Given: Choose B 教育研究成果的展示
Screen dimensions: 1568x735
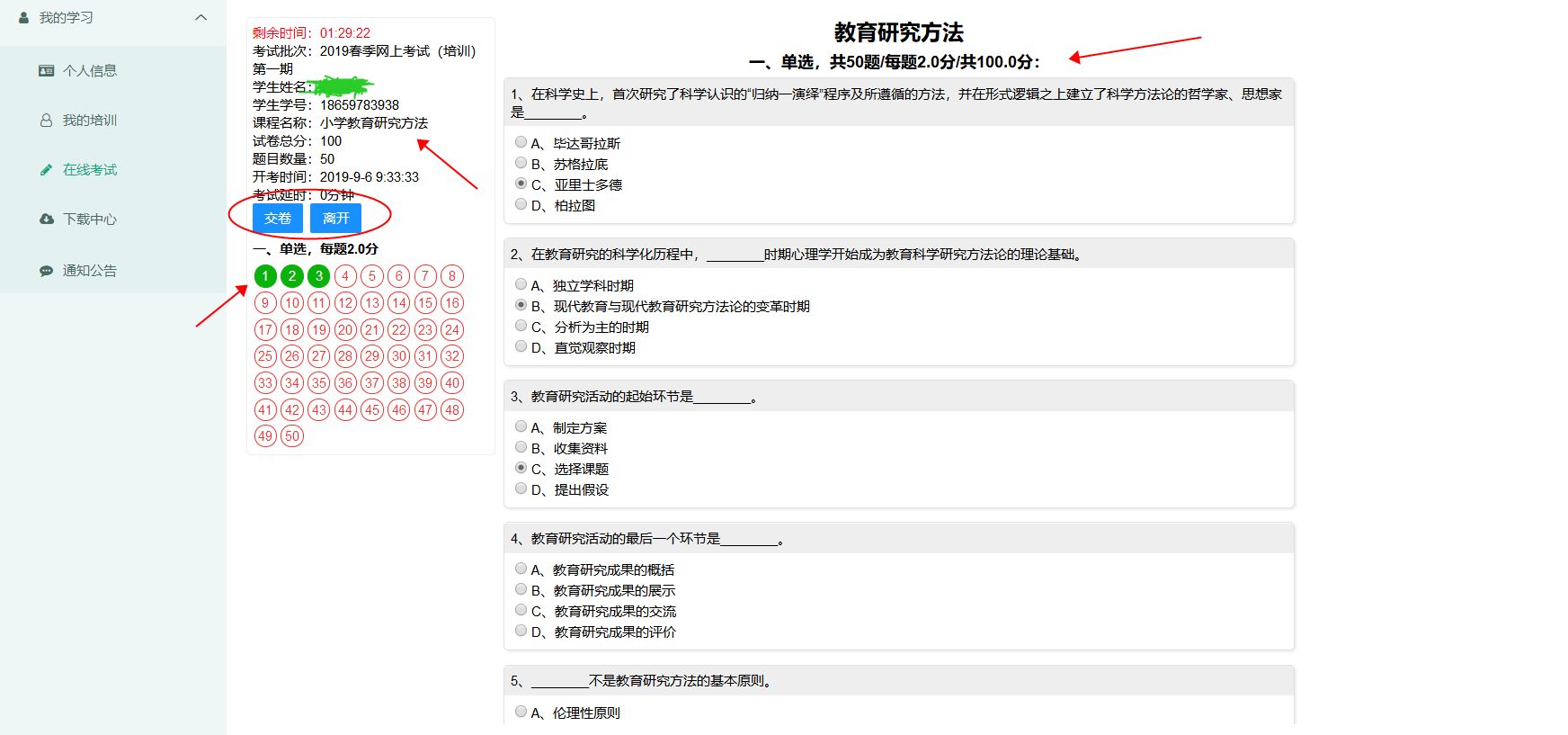Looking at the screenshot, I should coord(521,589).
